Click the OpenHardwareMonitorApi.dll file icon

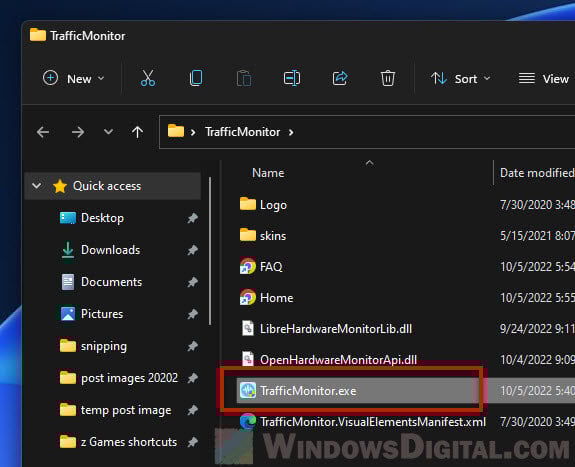[x=248, y=360]
